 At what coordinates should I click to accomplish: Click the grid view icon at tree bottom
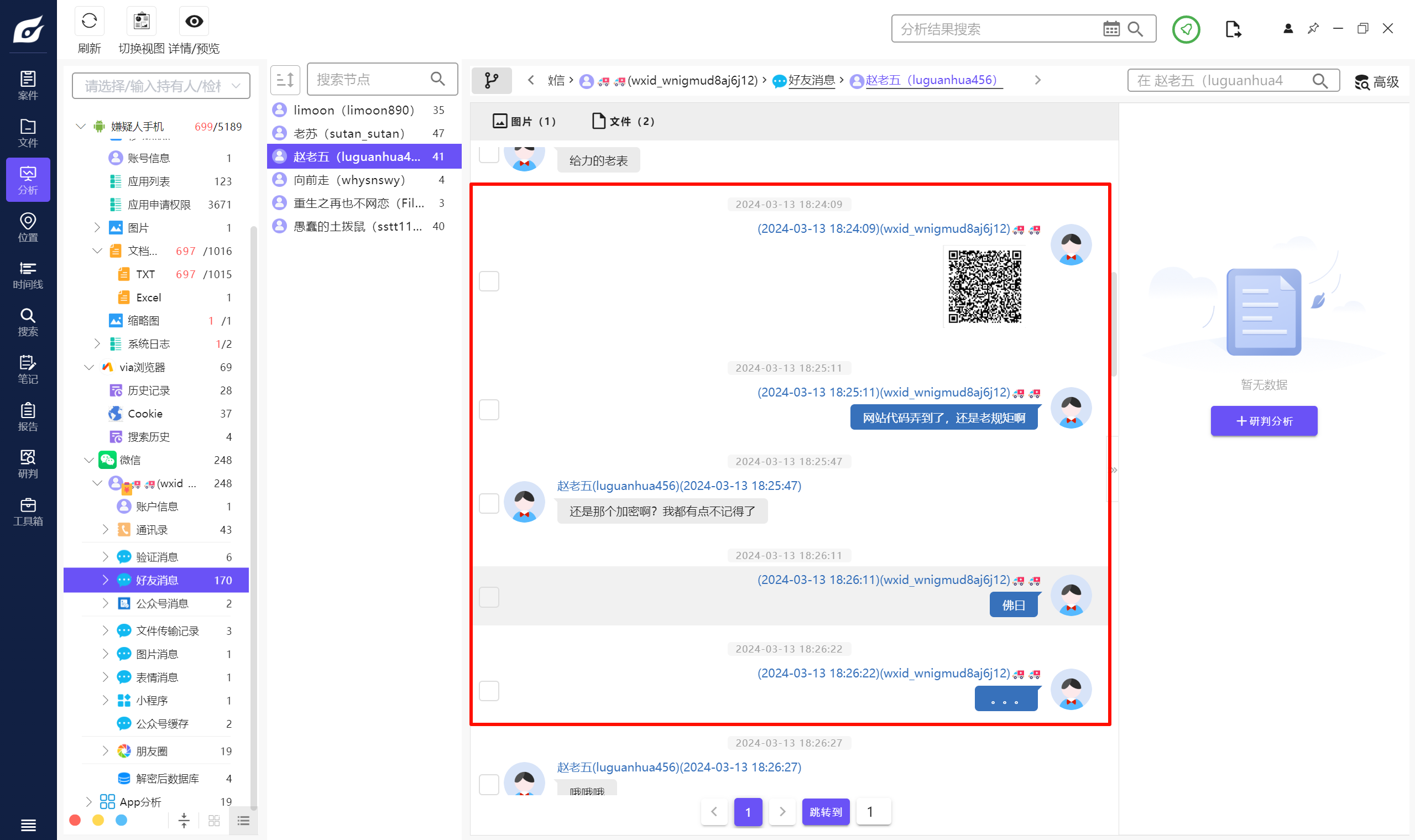[x=214, y=820]
